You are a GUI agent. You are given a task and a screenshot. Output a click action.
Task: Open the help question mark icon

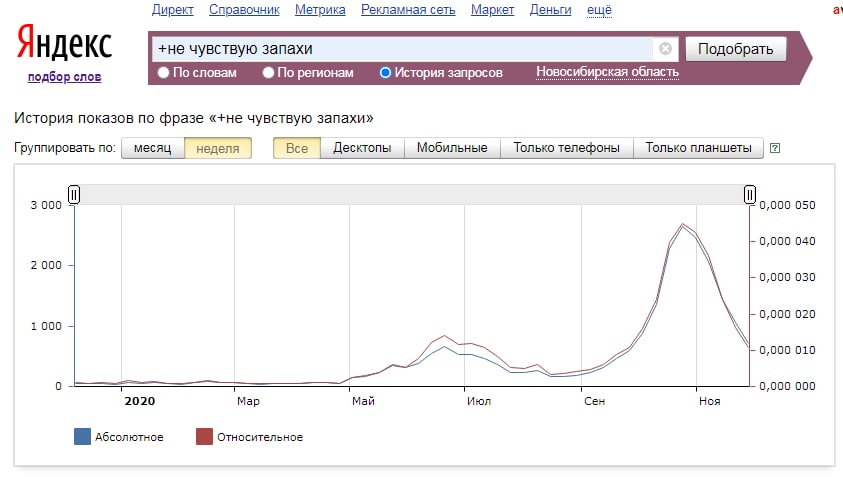click(775, 148)
